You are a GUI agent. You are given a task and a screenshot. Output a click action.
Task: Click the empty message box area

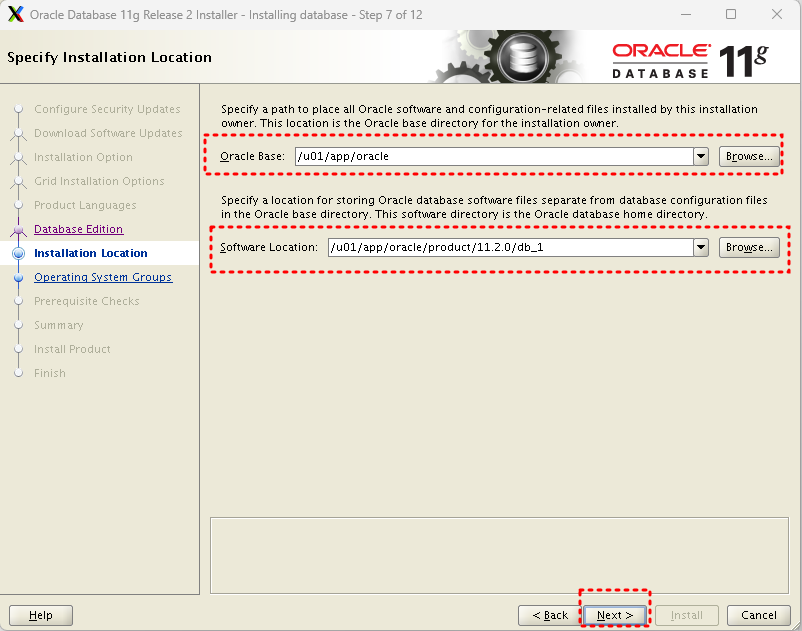tap(499, 555)
